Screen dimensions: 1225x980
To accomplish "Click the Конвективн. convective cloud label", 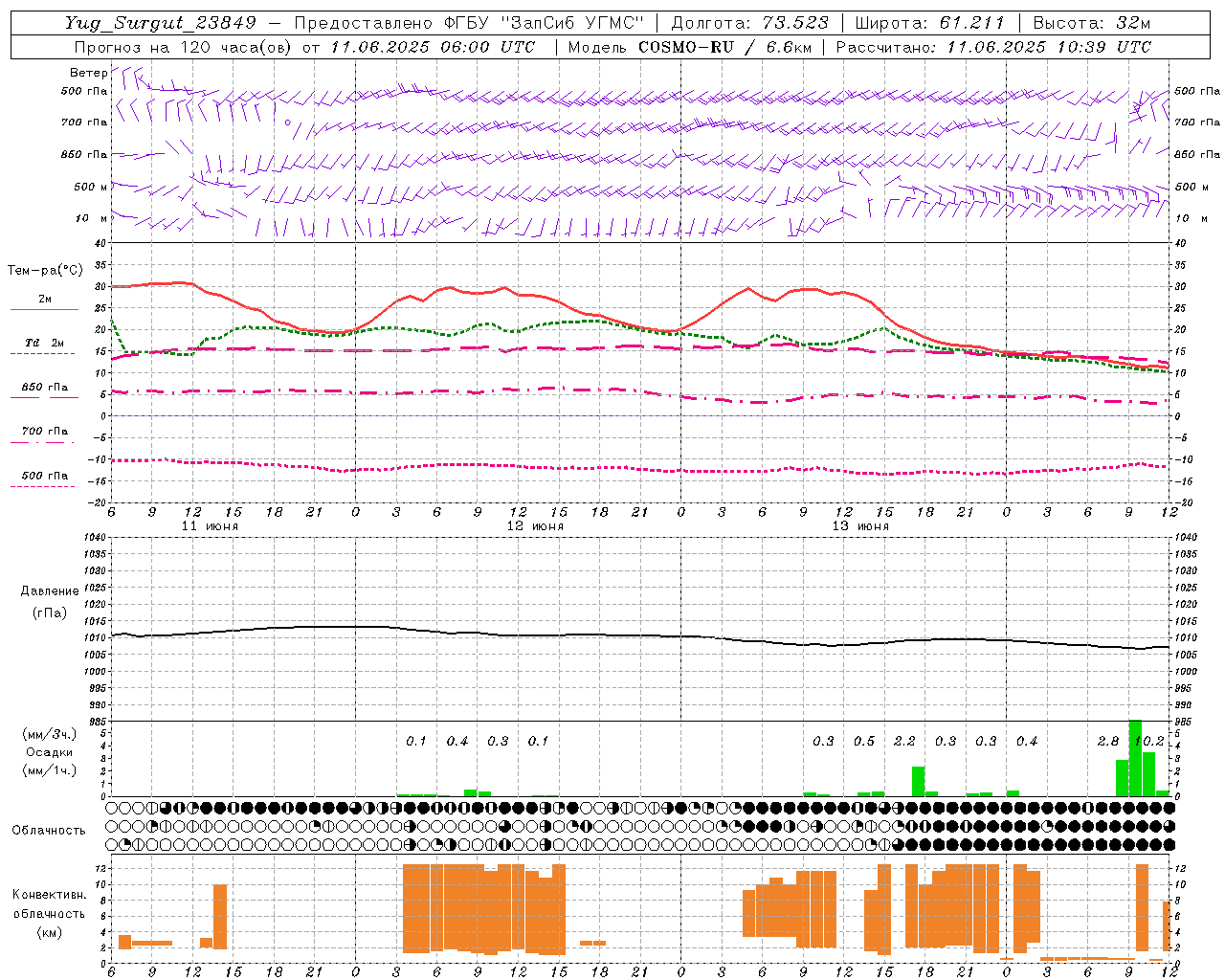I will tap(49, 895).
